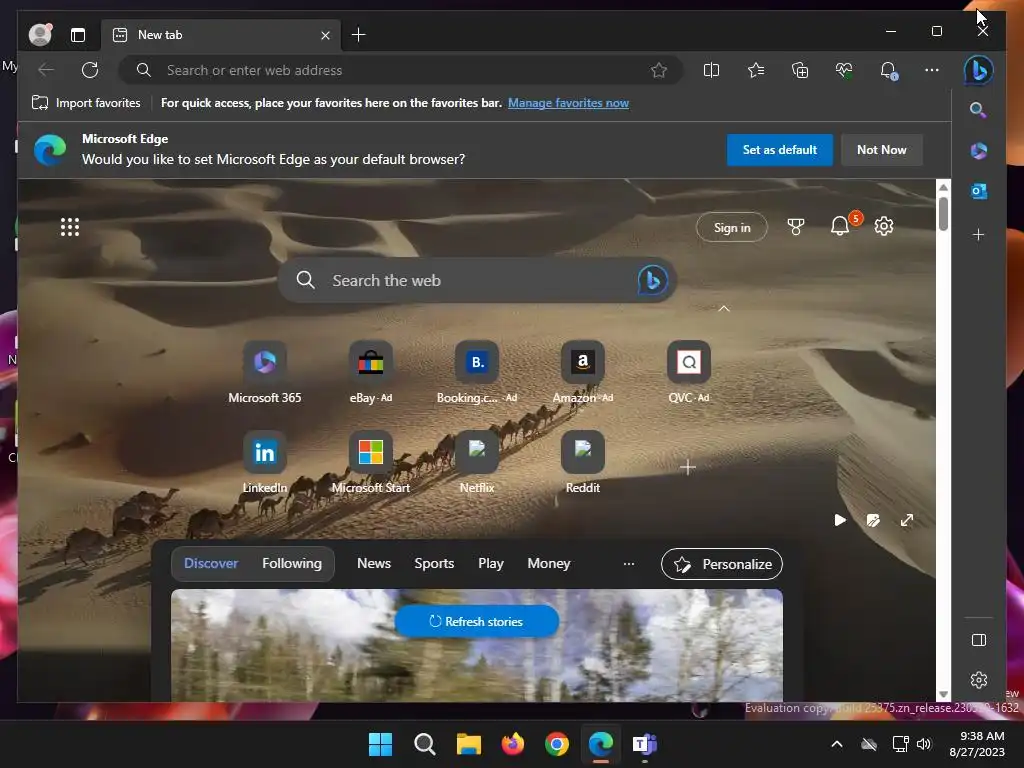
Task: Edit the background image
Action: click(873, 520)
